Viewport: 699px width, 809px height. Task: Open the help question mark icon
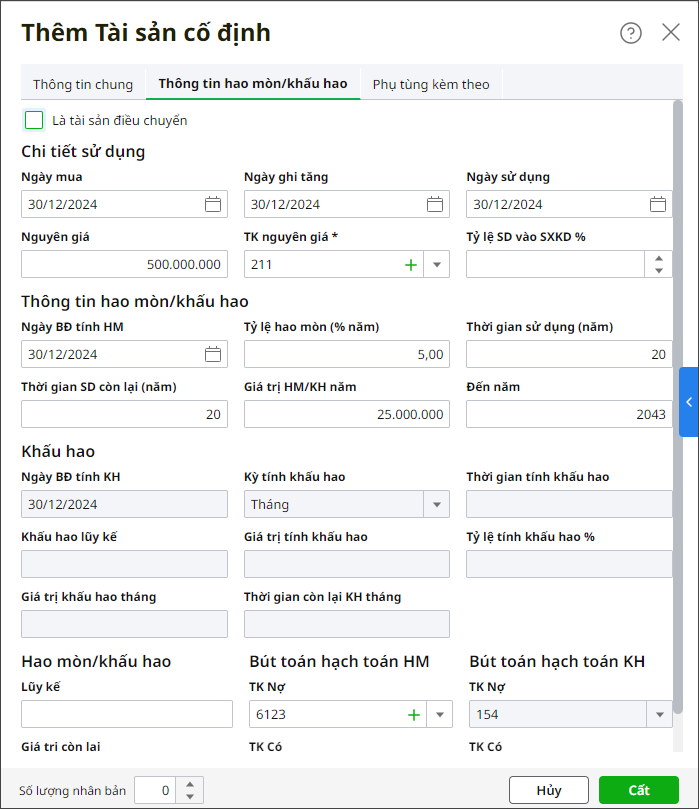(631, 33)
